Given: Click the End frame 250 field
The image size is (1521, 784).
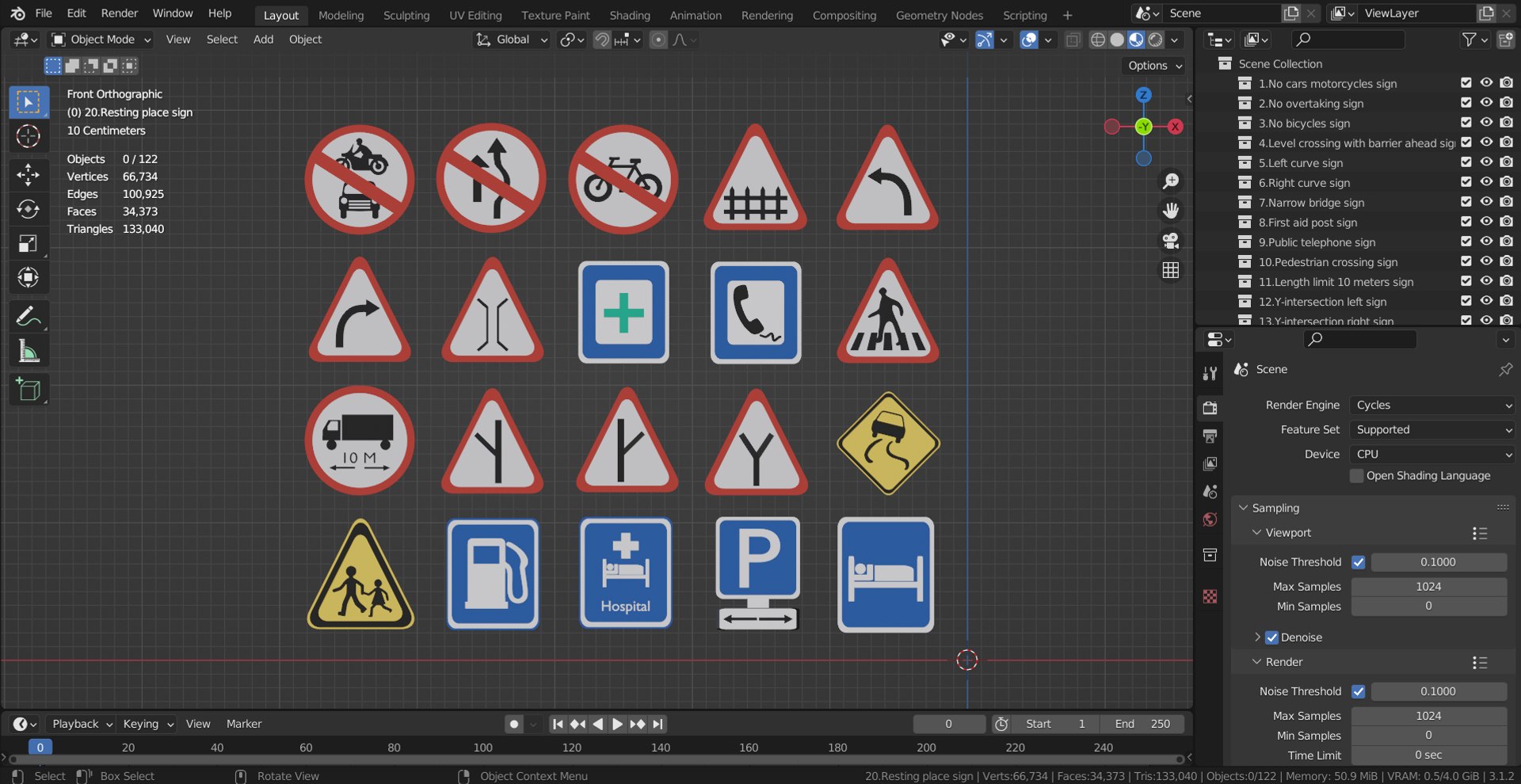Looking at the screenshot, I should point(1142,724).
